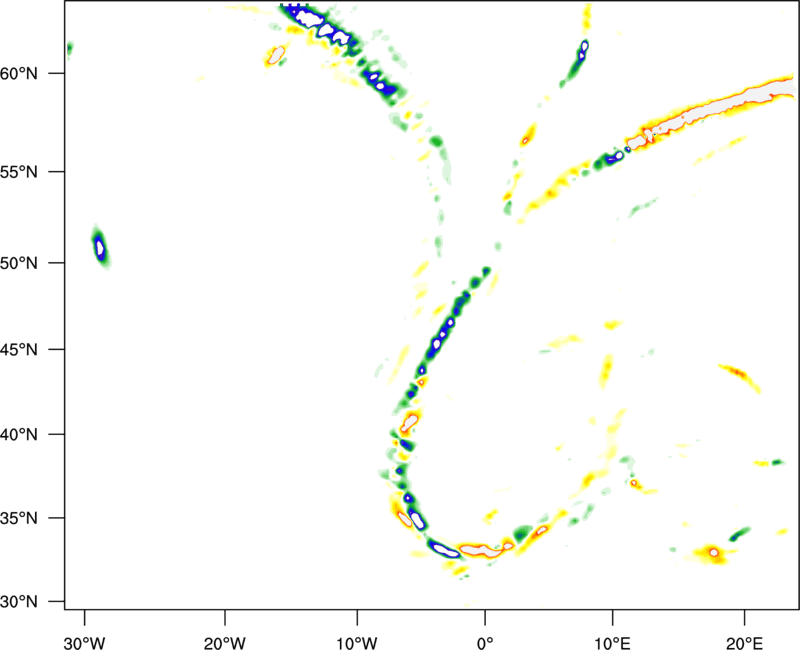The height and width of the screenshot is (650, 800).
Task: Click the 20°W longitude label
Action: tap(225, 643)
